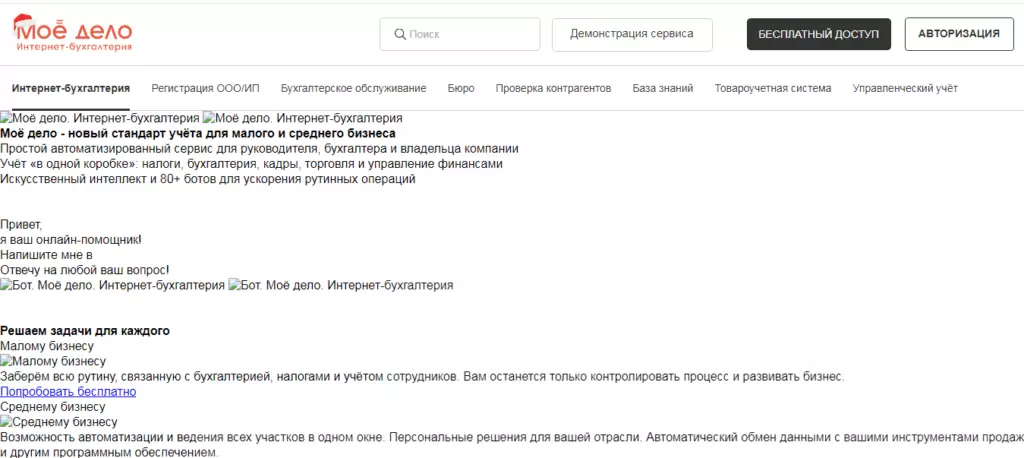This screenshot has height=458, width=1024.
Task: Select the Интернет-бухгалтерия tab
Action: pos(71,88)
